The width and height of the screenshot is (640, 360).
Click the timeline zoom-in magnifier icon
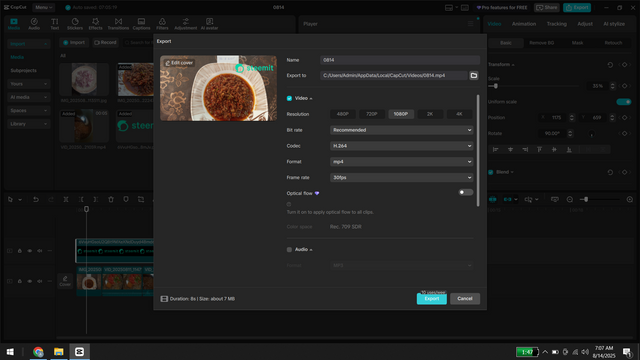629,199
